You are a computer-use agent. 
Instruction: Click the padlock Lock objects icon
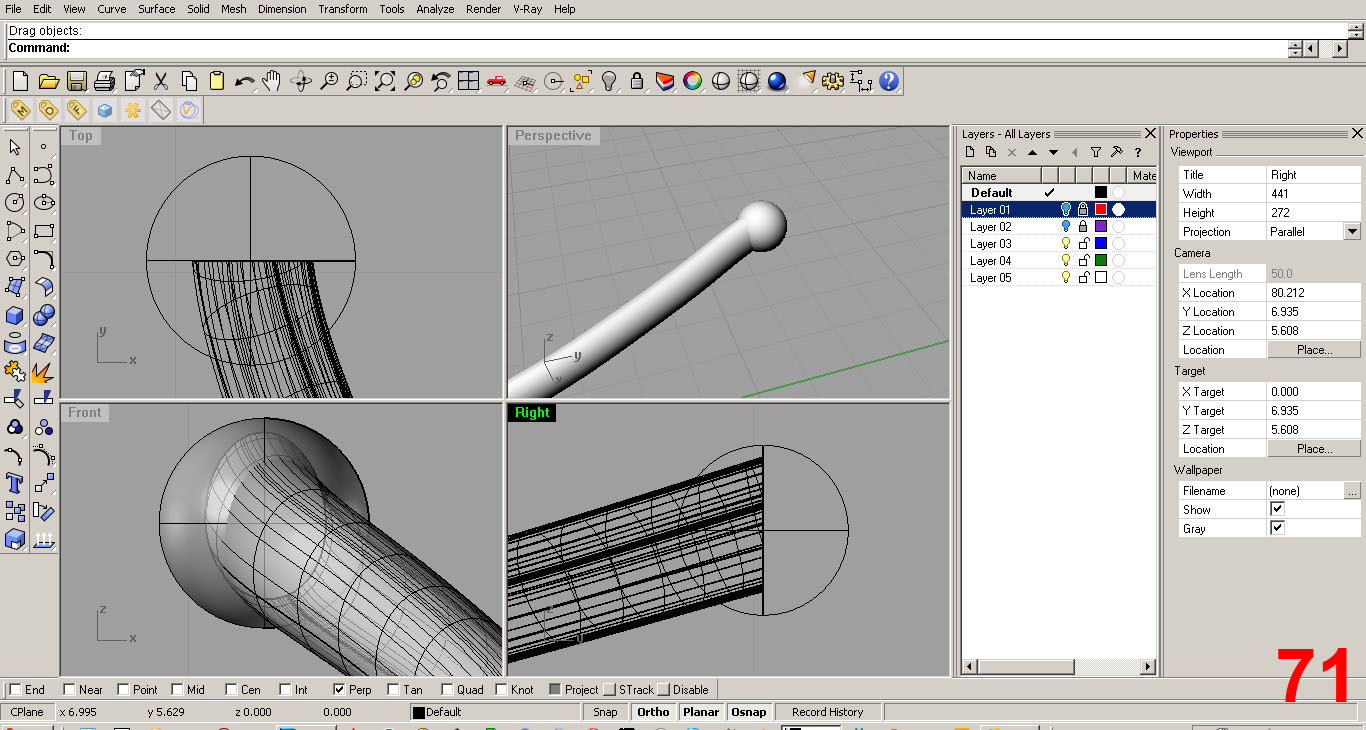637,81
